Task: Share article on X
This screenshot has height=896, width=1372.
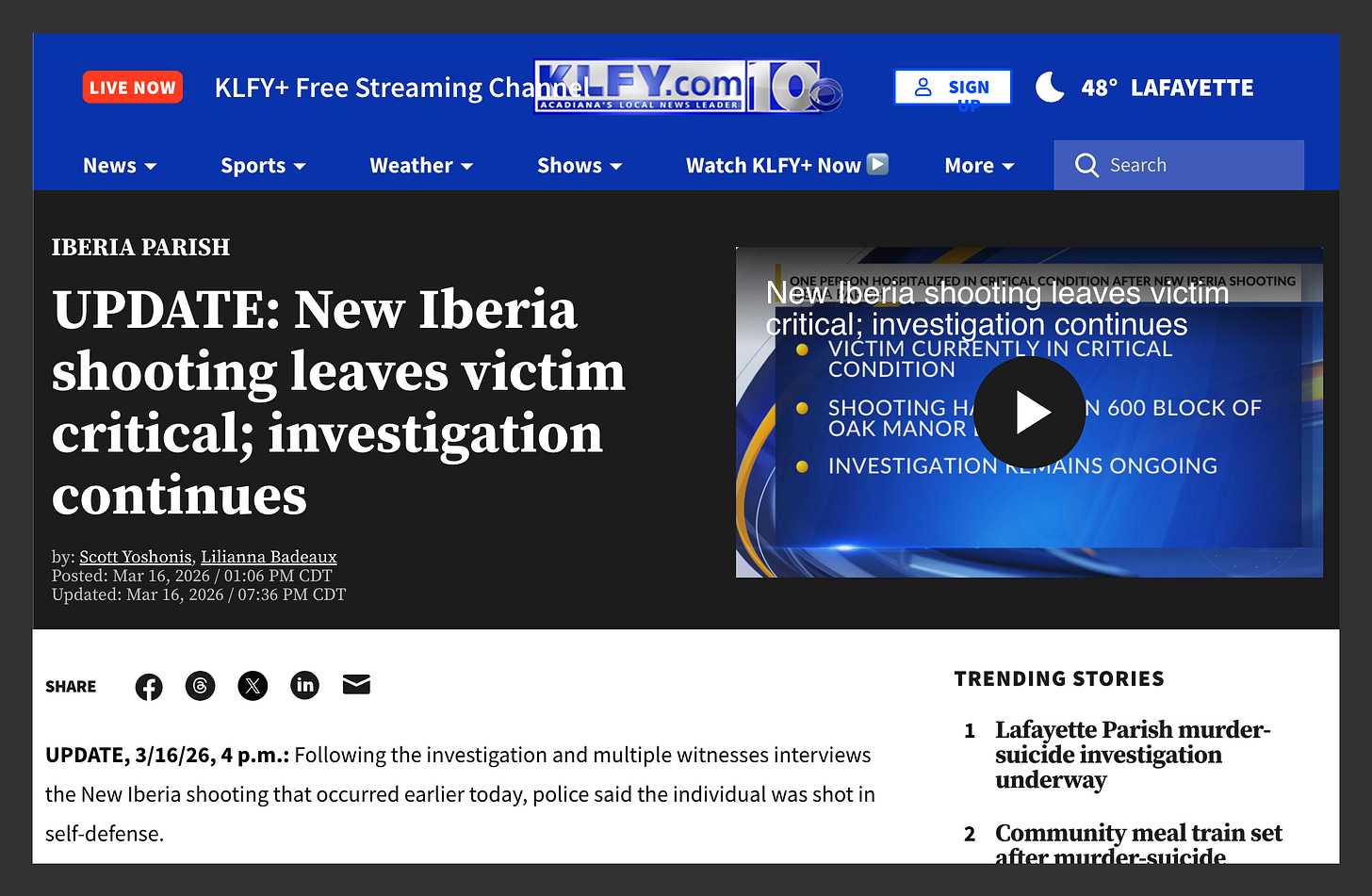Action: [x=253, y=686]
